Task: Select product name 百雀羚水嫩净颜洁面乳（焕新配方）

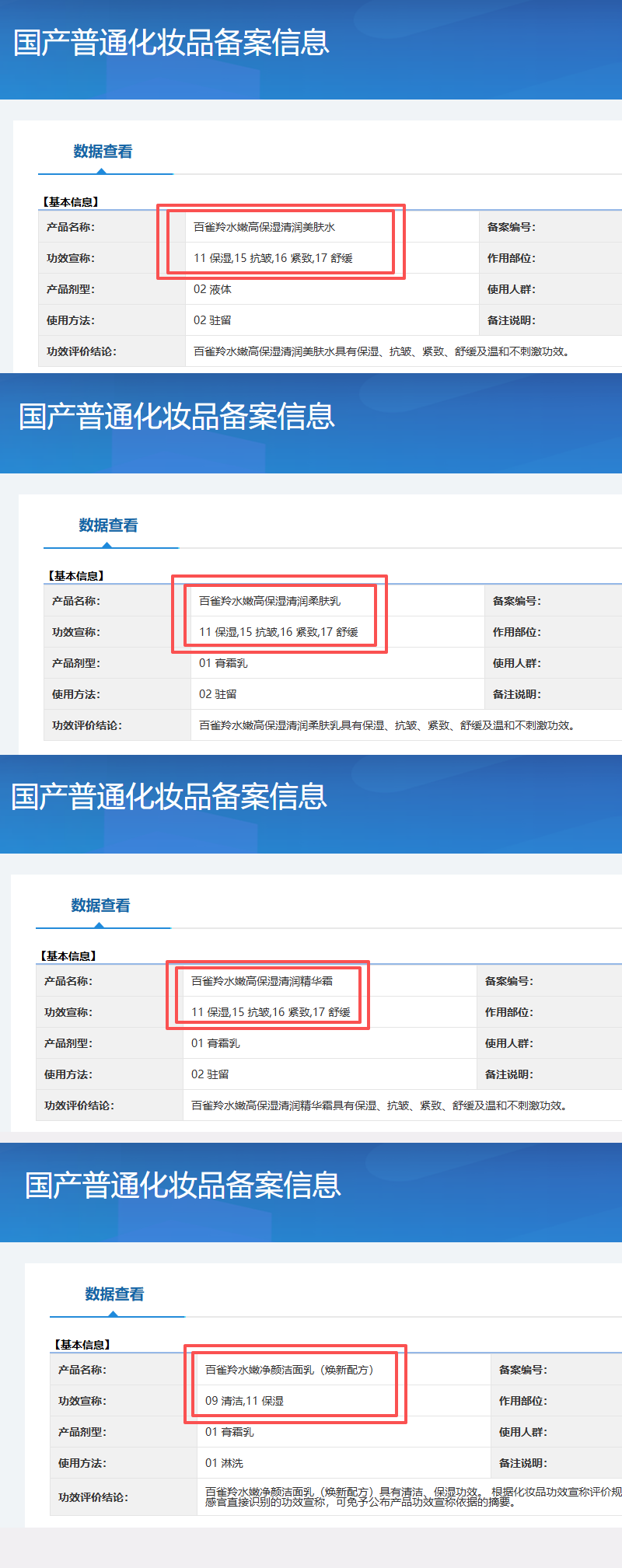Action: click(x=289, y=1370)
